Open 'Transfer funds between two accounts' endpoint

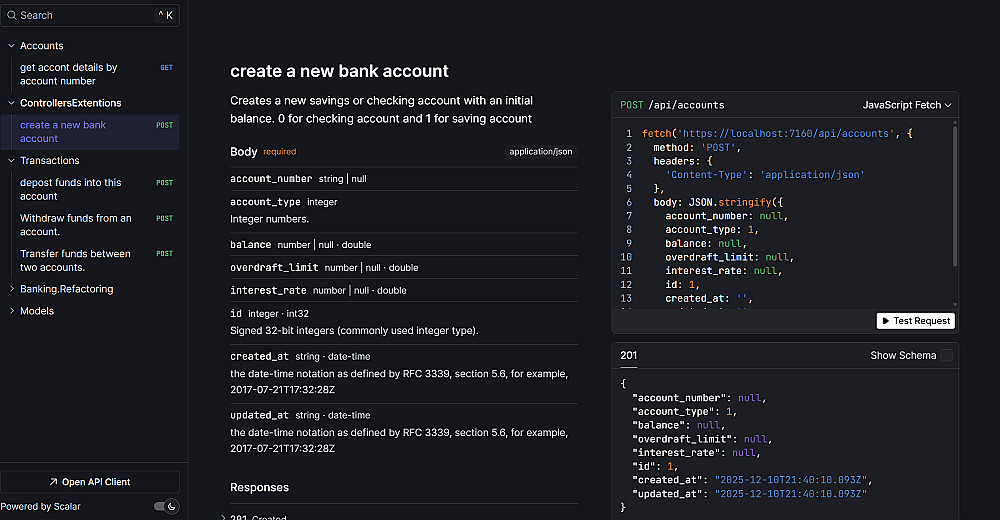75,260
